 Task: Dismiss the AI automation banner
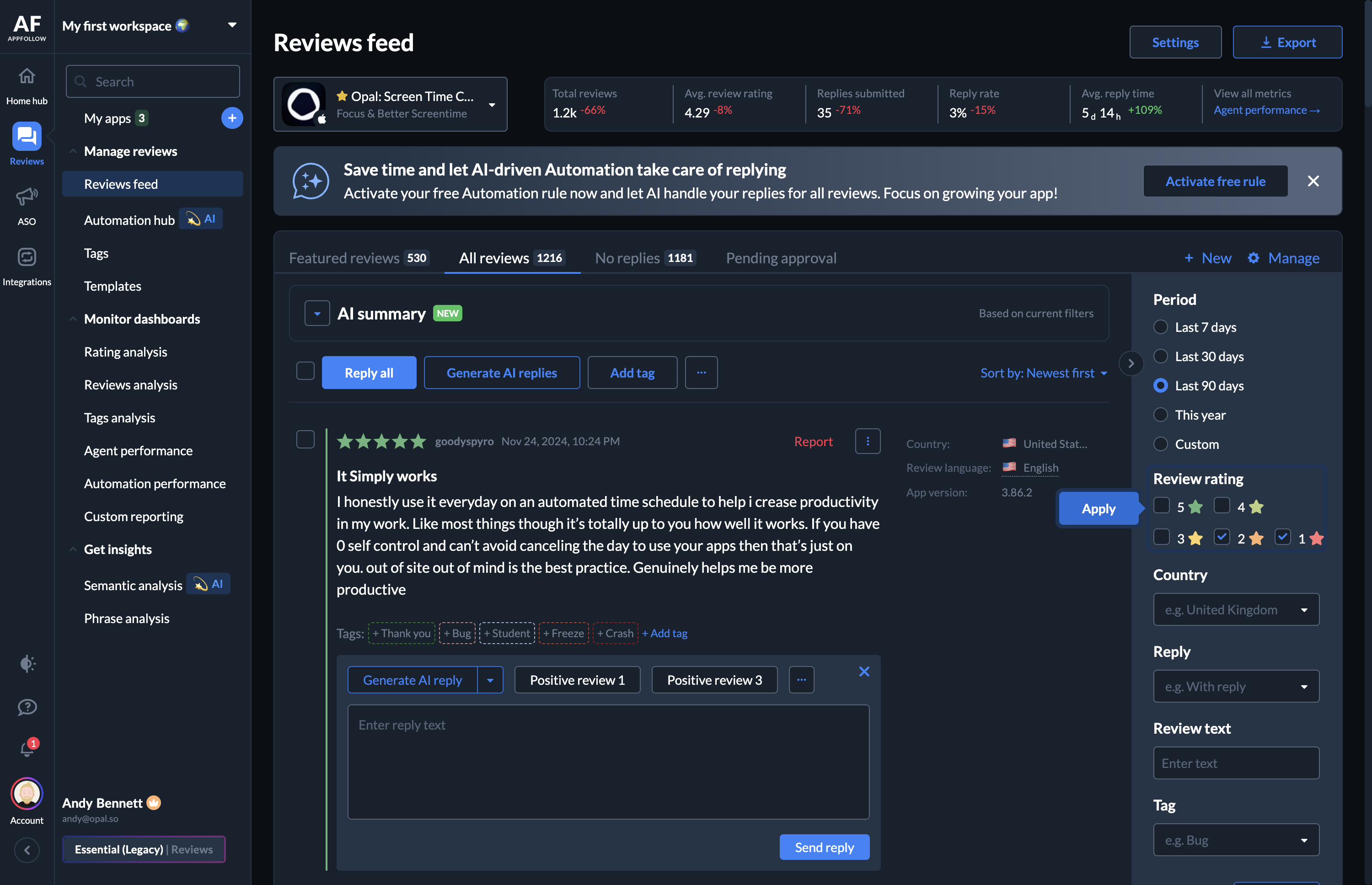tap(1313, 181)
